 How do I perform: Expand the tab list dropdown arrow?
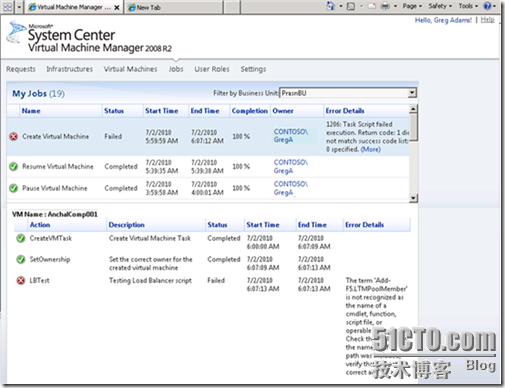click(x=20, y=7)
